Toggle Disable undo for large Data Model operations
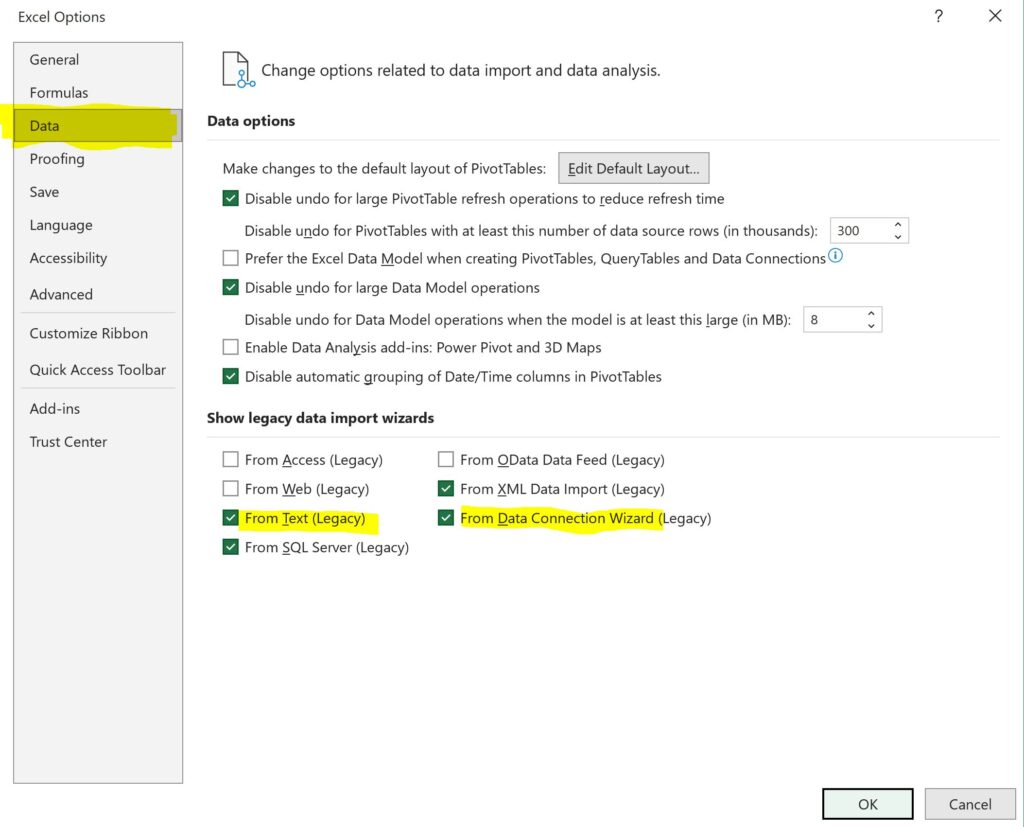The height and width of the screenshot is (827, 1024). [231, 287]
